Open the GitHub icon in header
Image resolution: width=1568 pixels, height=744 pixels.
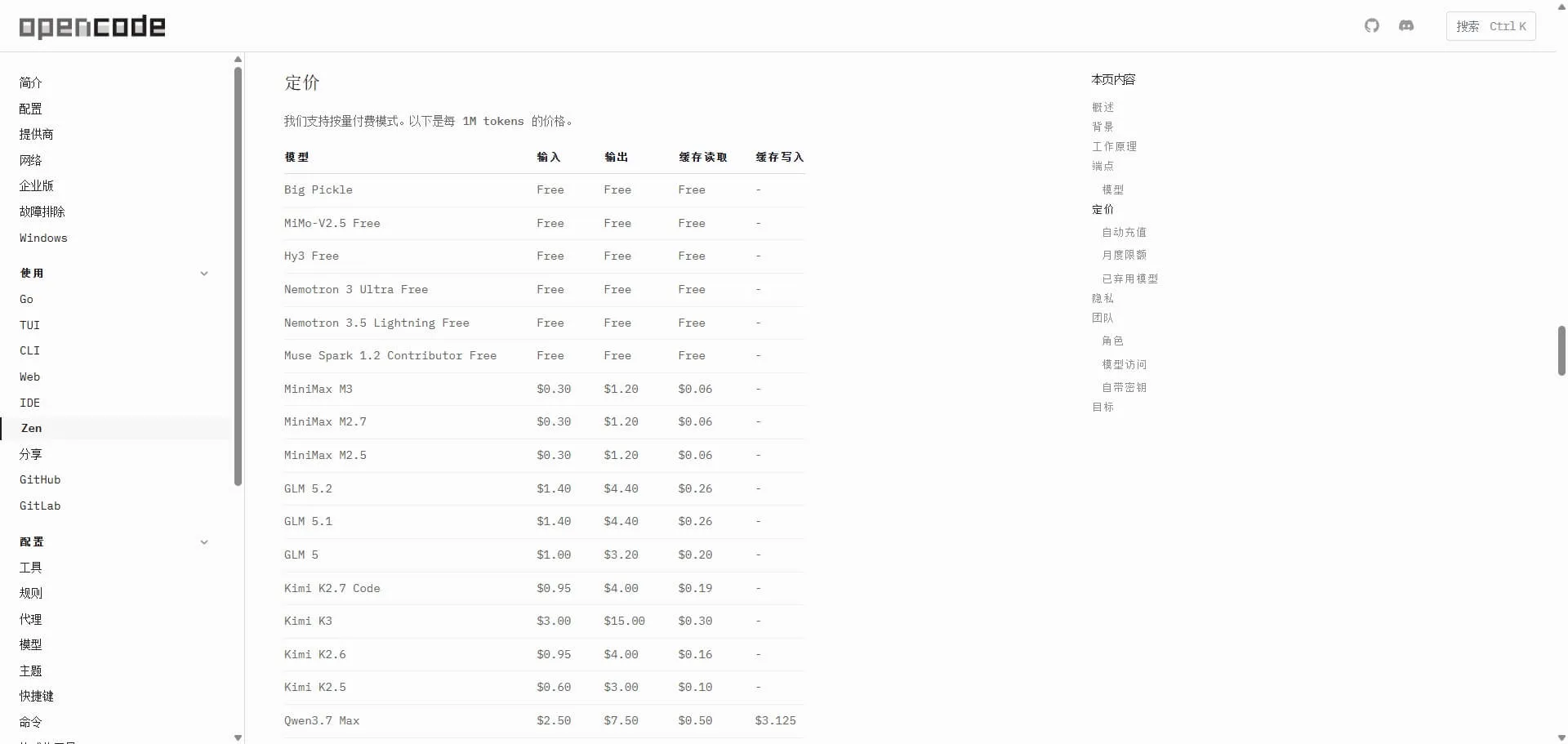pyautogui.click(x=1372, y=26)
